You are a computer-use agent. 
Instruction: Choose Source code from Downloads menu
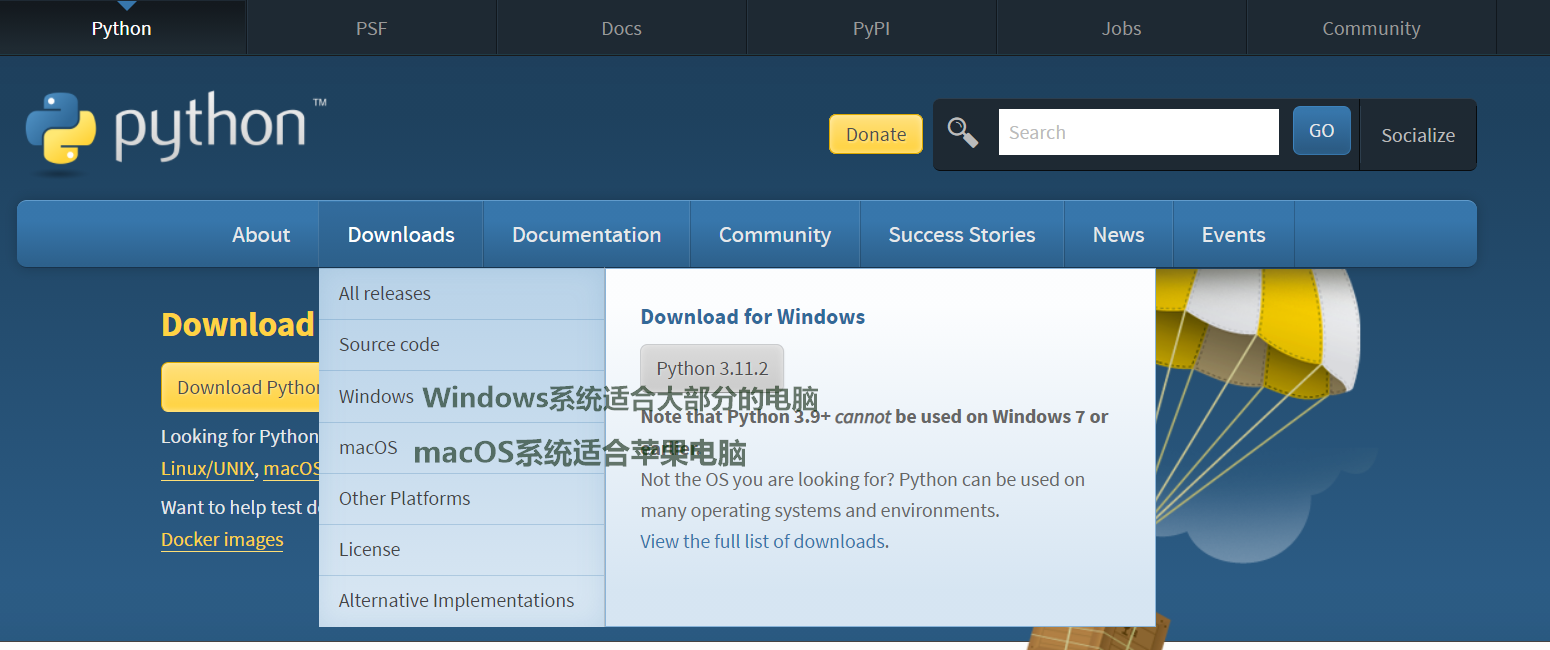coord(462,345)
